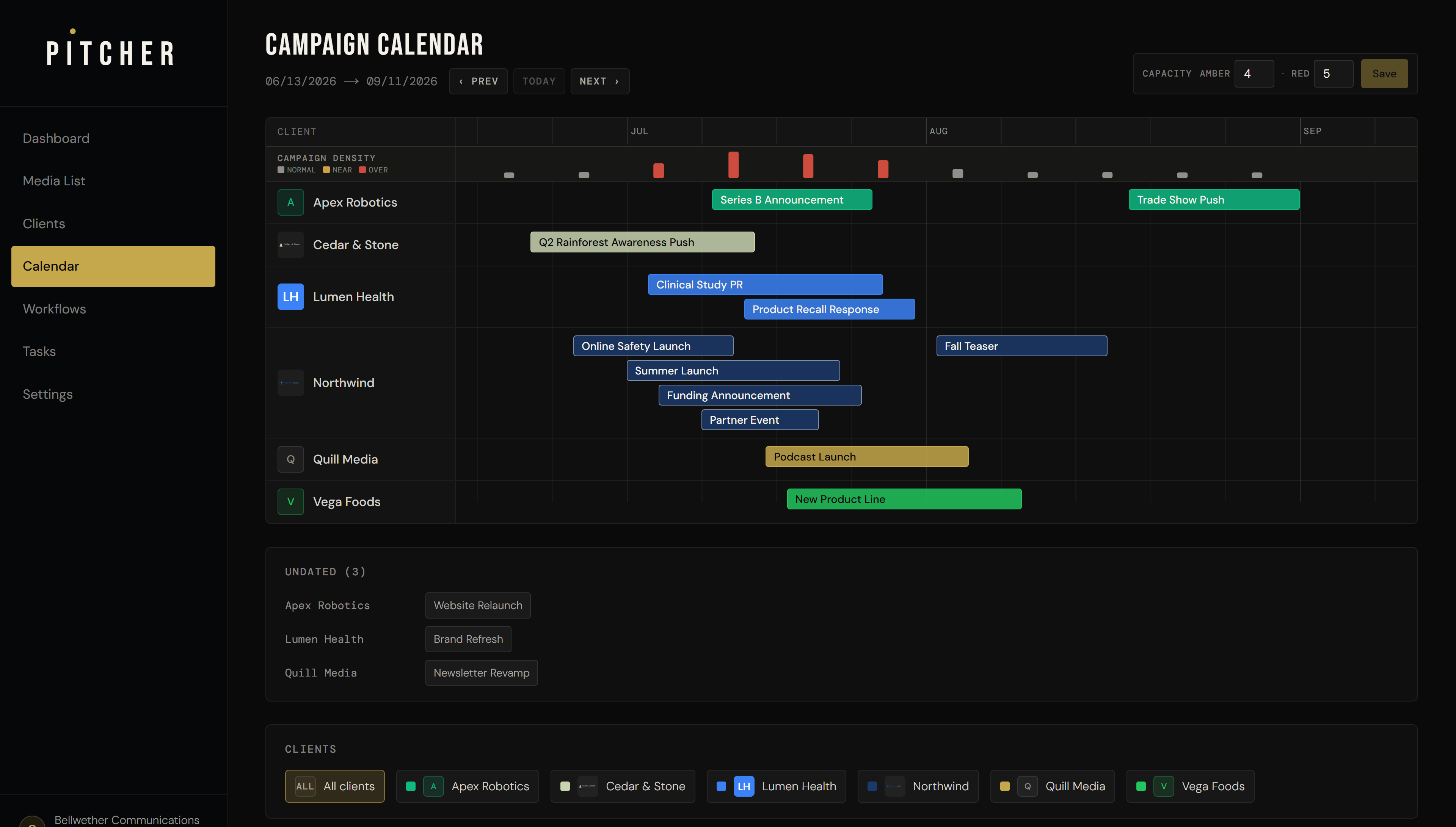Viewport: 1456px width, 827px height.
Task: Click Quill Media Q avatar in calendar row
Action: tap(290, 459)
